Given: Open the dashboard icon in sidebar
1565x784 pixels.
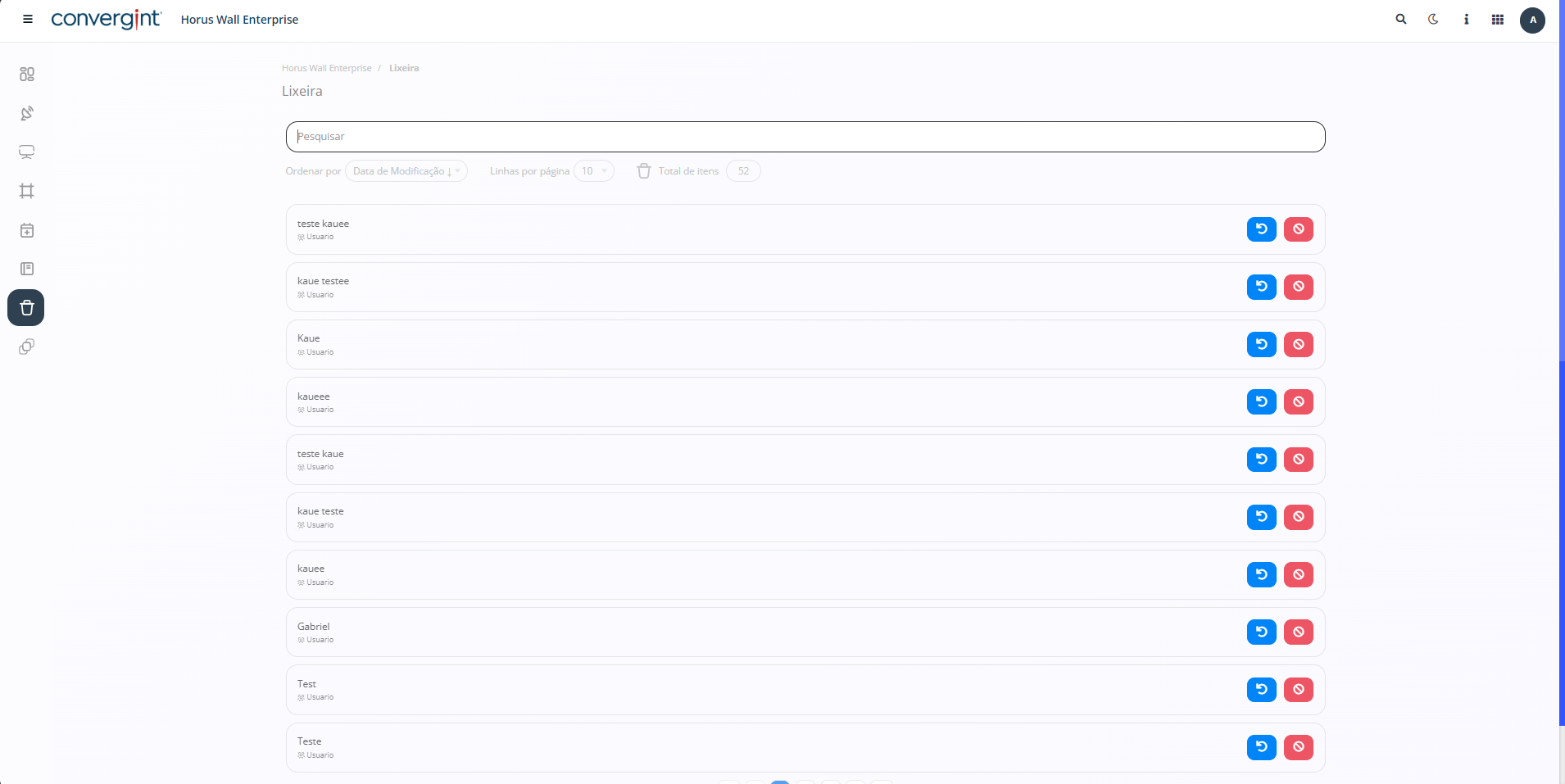Looking at the screenshot, I should (x=27, y=75).
